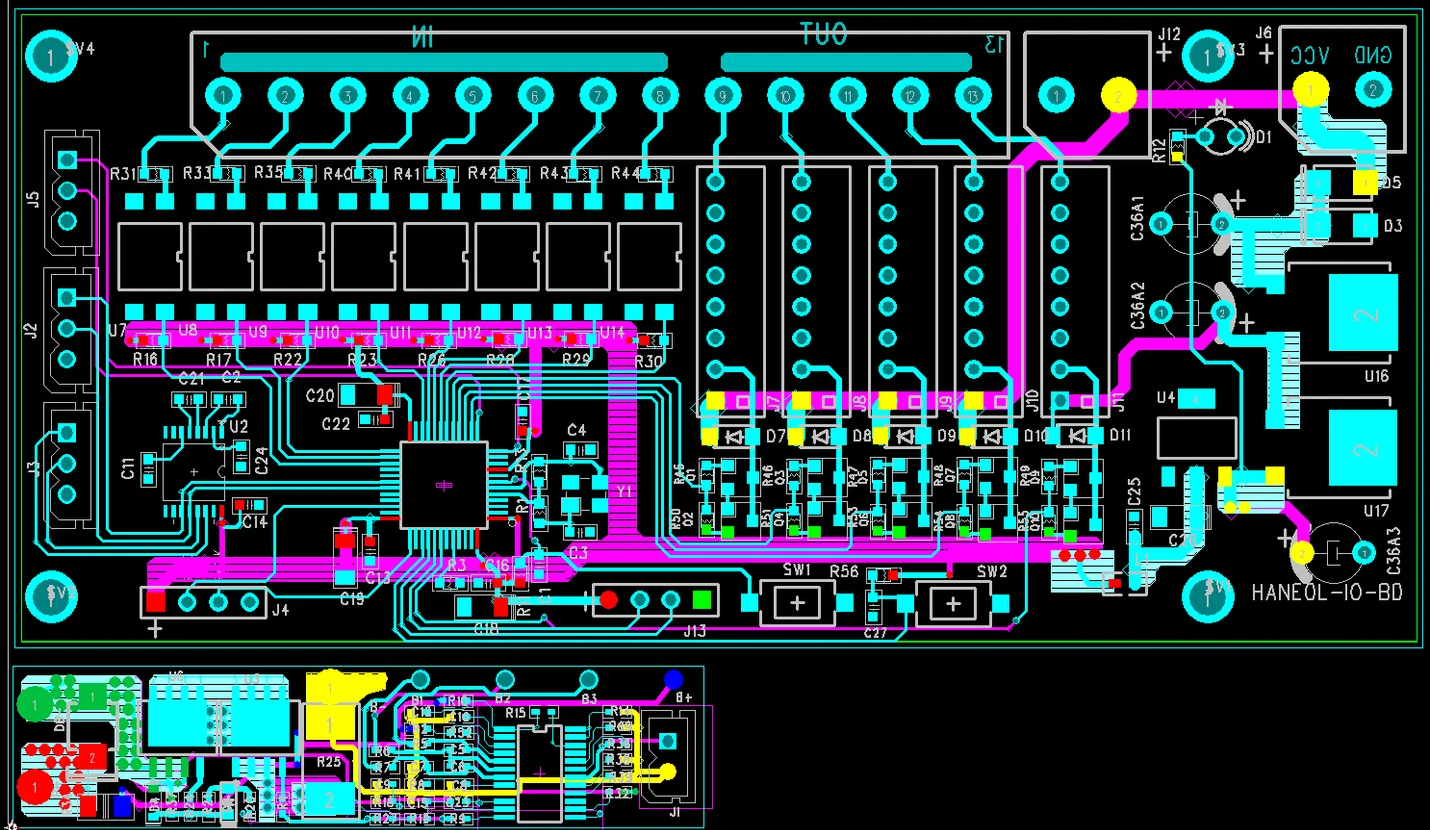This screenshot has height=830, width=1430.
Task: Select the U4 component label
Action: tap(1165, 397)
